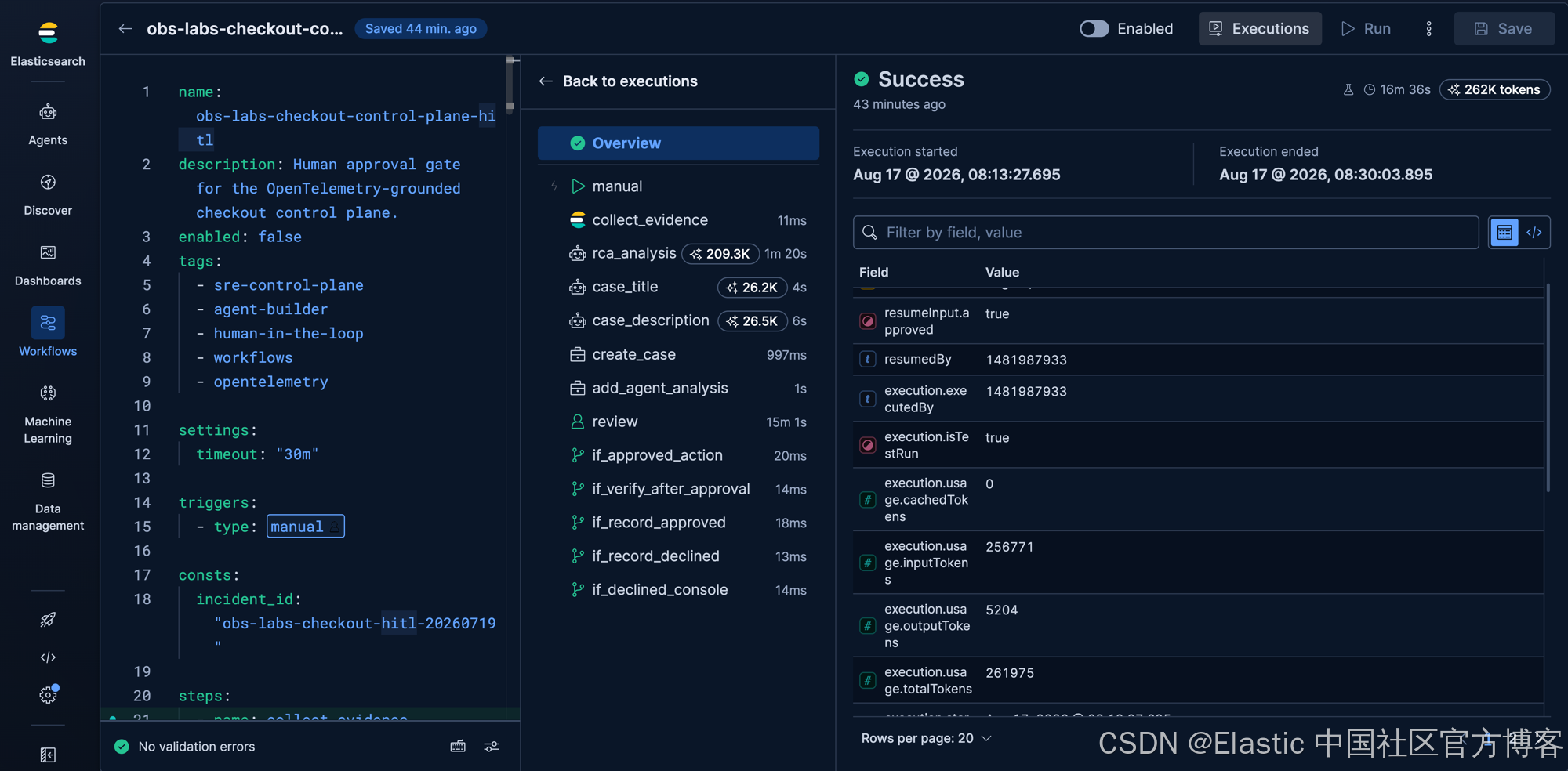1568x771 pixels.
Task: Open Data management in the sidebar
Action: point(48,501)
